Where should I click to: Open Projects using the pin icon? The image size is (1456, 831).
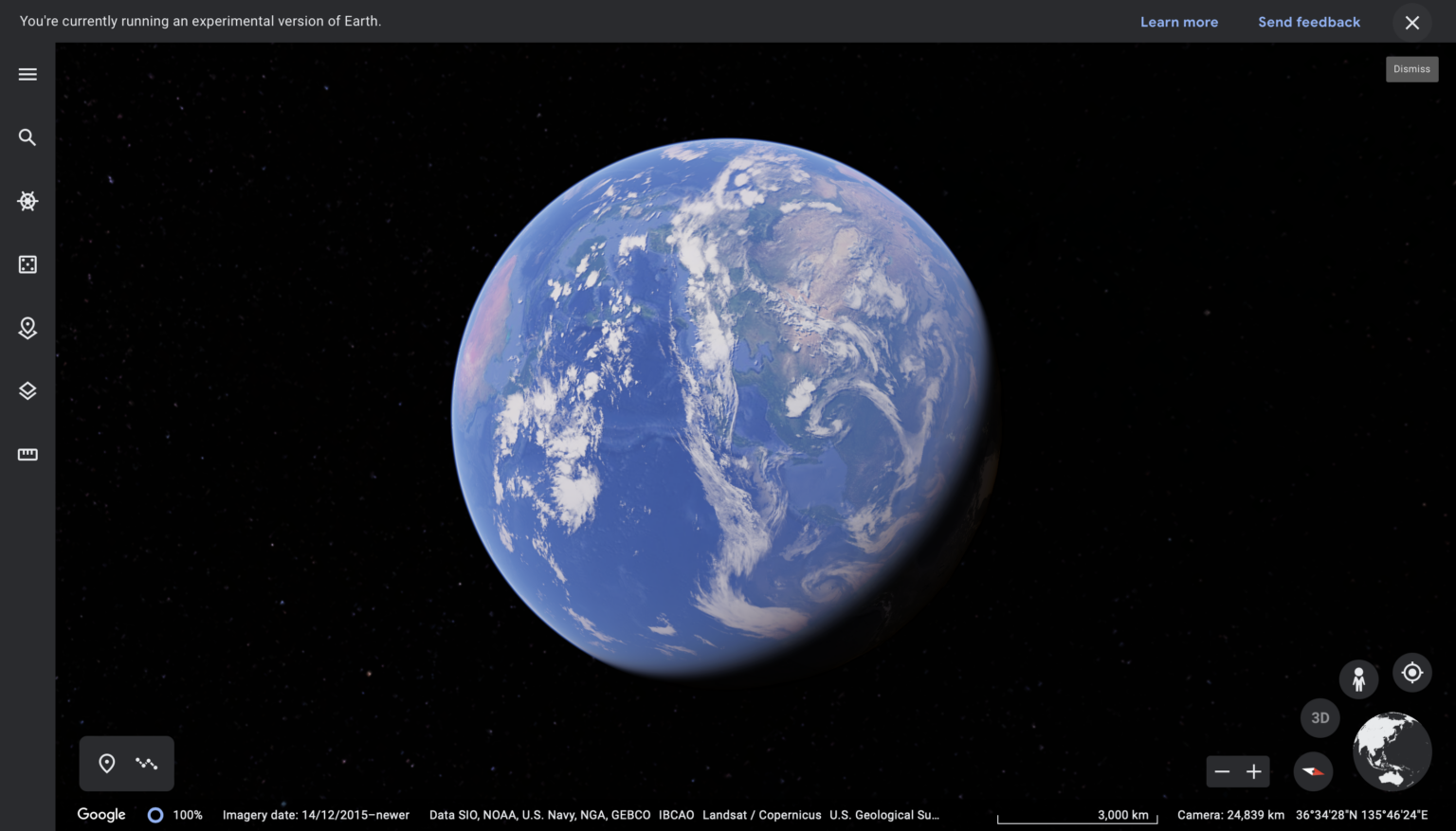(x=27, y=328)
